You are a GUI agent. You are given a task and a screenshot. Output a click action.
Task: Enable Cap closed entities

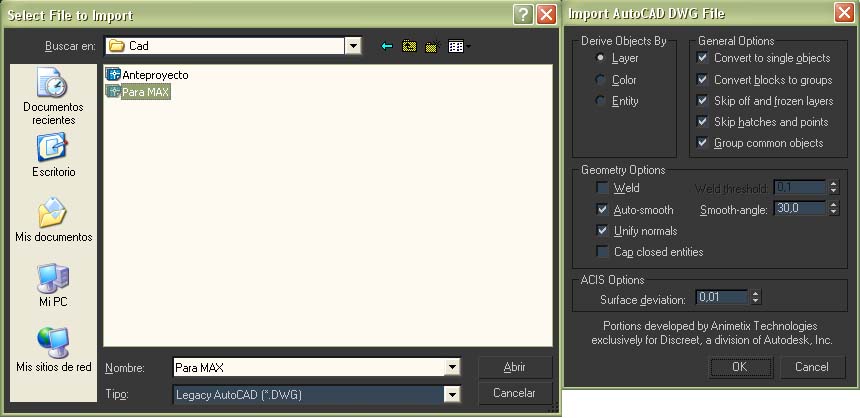pos(603,252)
